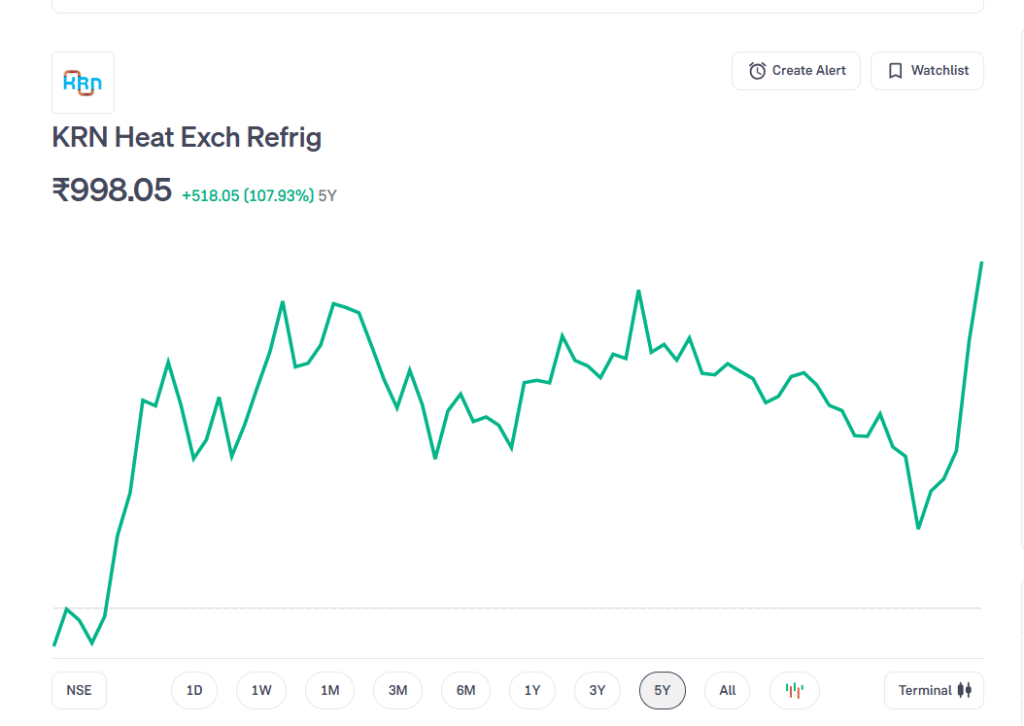Click the candlestick icon beside Terminal
The image size is (1024, 726).
click(964, 690)
